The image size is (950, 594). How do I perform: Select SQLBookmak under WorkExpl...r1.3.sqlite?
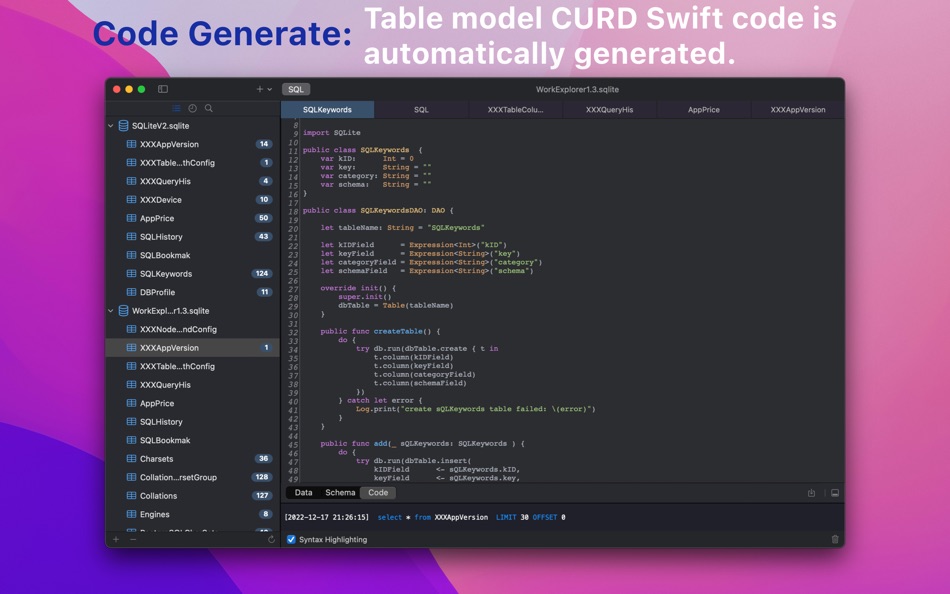(192, 440)
